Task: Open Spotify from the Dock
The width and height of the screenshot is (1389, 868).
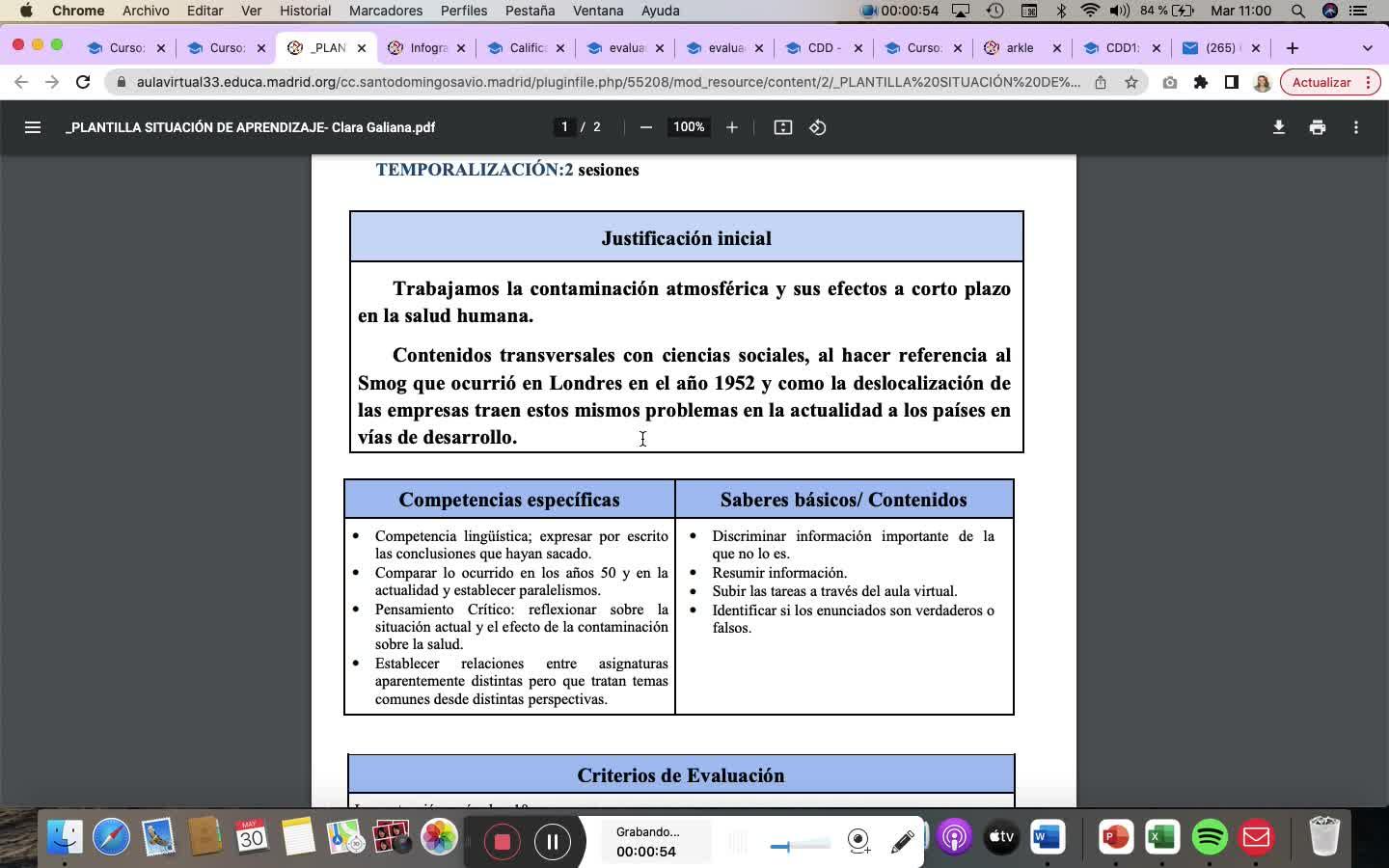Action: (1210, 837)
